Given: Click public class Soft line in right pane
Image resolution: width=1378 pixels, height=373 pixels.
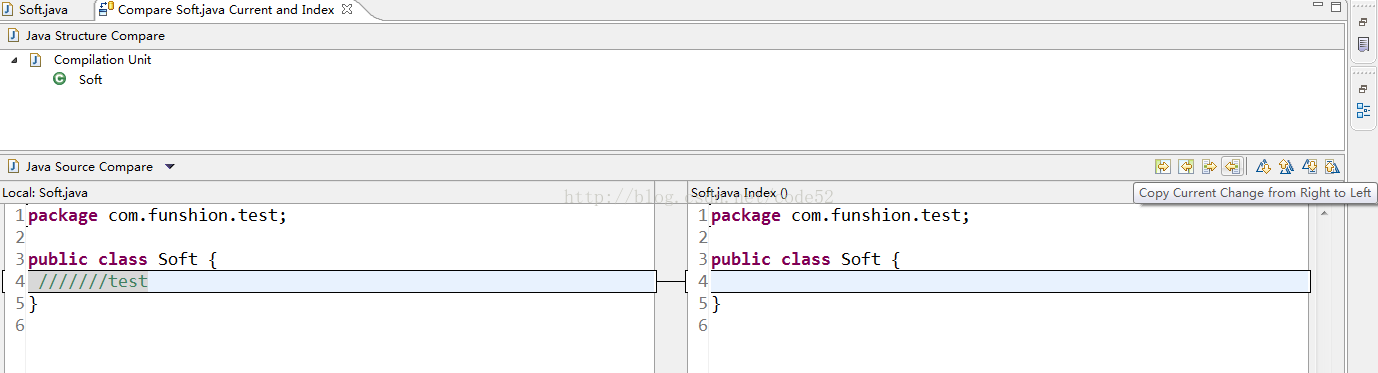Looking at the screenshot, I should 806,260.
